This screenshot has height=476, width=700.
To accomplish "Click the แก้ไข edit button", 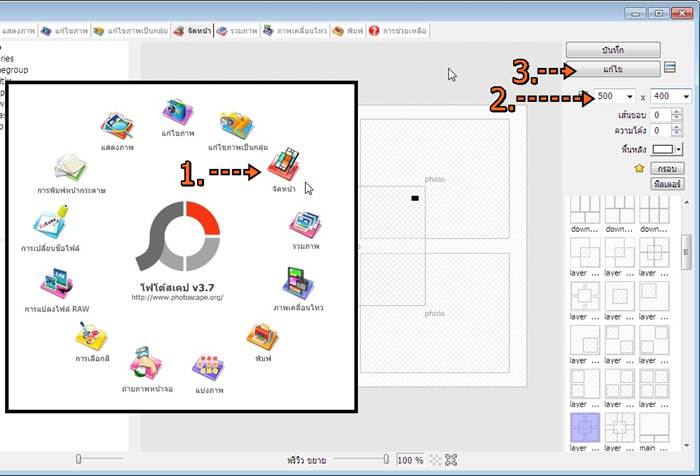I will point(613,69).
